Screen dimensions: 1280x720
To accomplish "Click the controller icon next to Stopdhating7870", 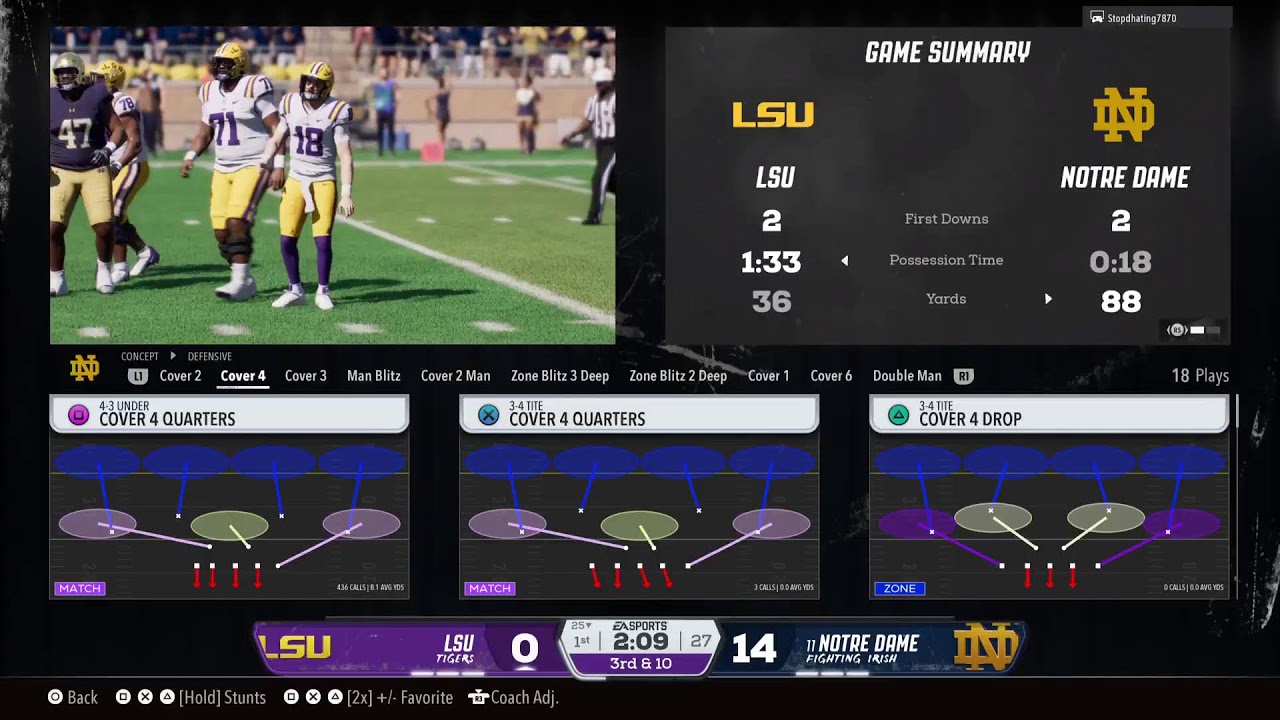I will point(1097,18).
